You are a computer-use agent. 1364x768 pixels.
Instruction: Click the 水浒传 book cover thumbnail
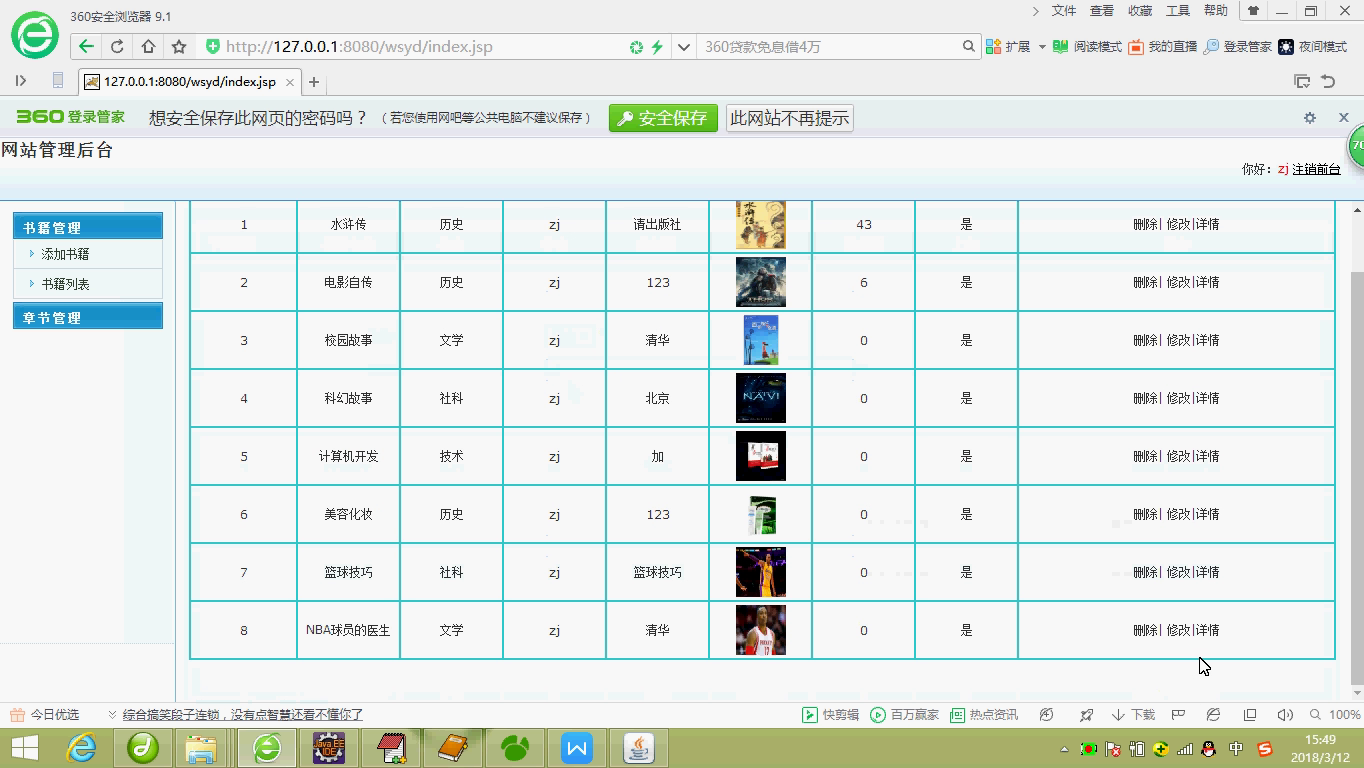click(761, 224)
